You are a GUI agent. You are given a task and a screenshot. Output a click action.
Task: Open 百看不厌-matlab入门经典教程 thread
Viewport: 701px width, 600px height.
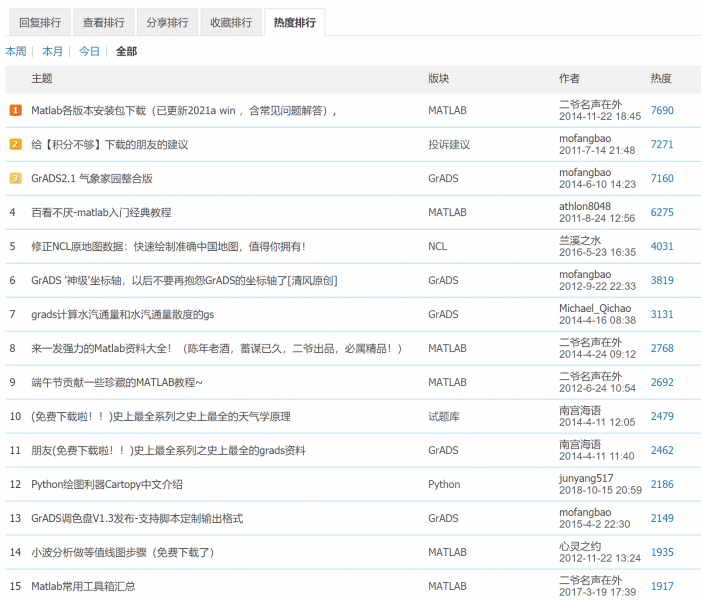click(101, 213)
